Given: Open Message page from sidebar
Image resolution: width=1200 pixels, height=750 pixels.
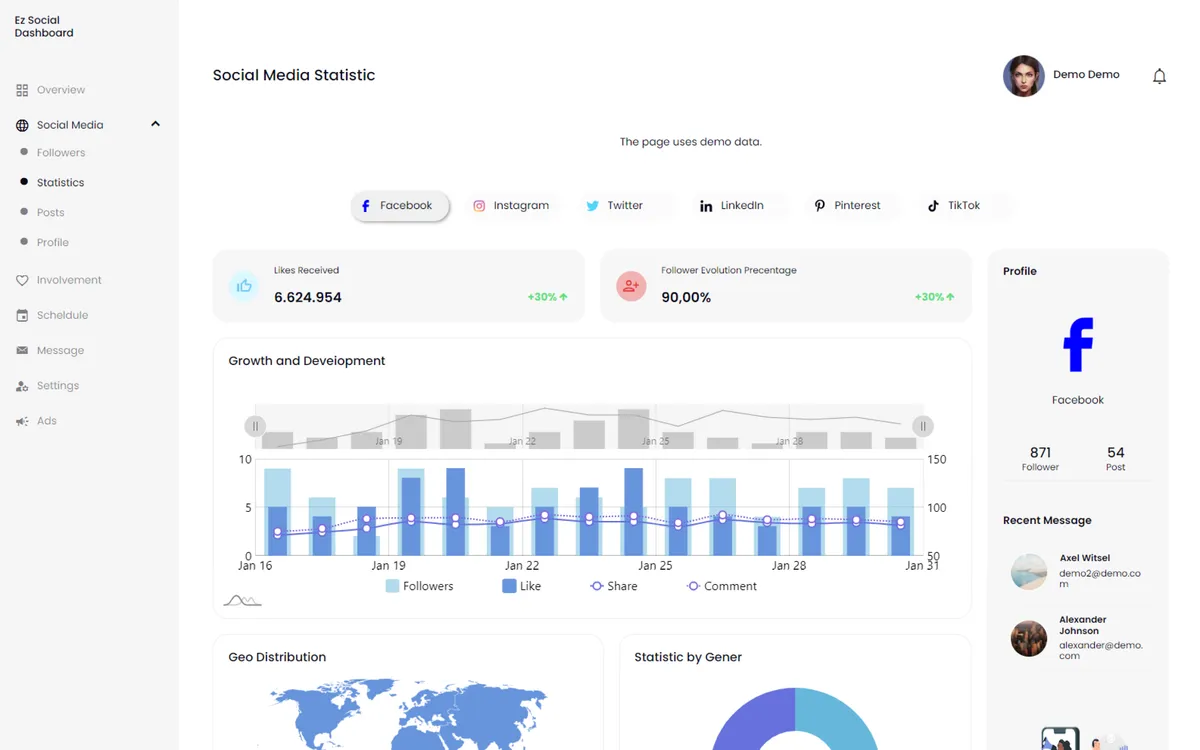Looking at the screenshot, I should pyautogui.click(x=60, y=351).
